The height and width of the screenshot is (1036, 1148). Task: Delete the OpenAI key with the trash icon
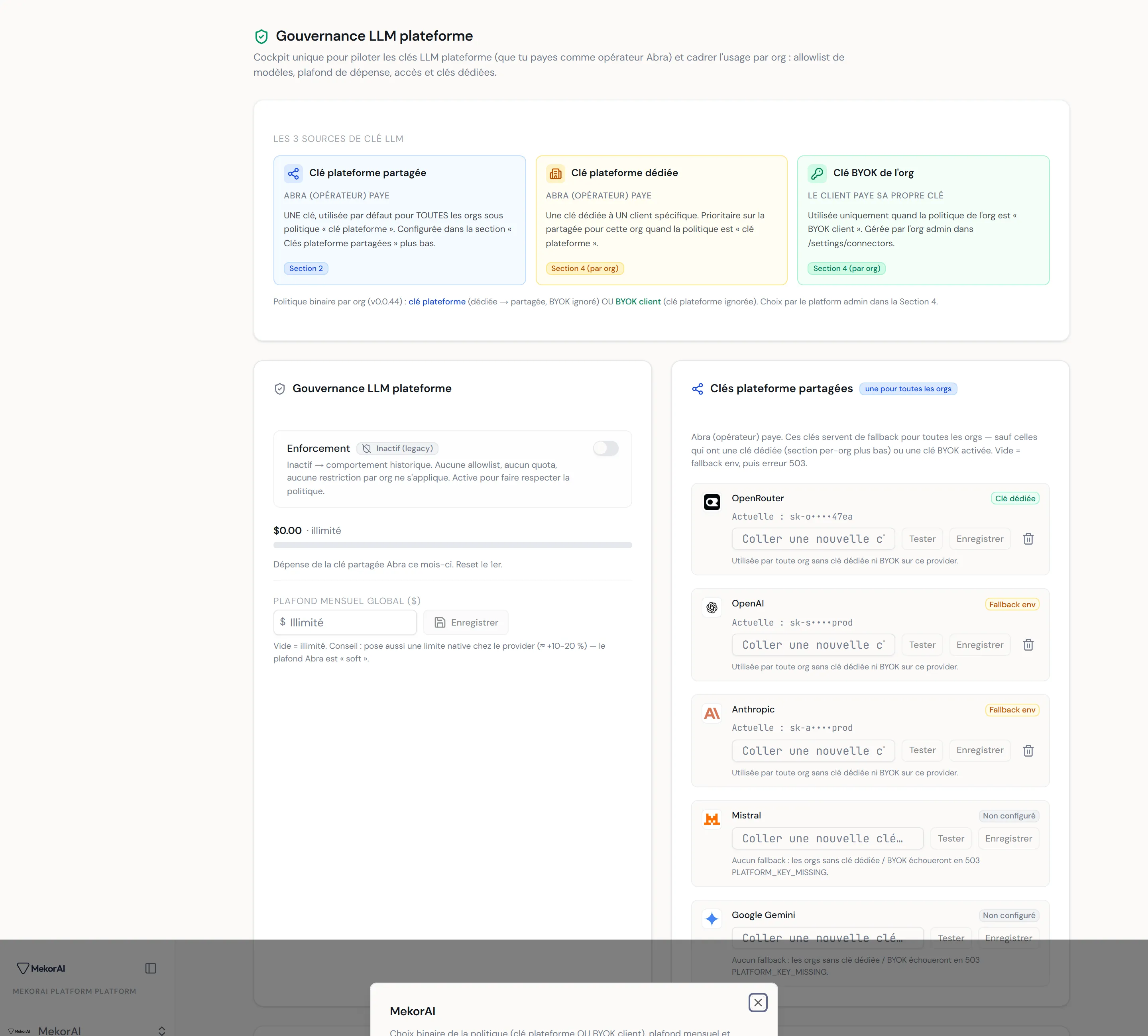pyautogui.click(x=1028, y=645)
